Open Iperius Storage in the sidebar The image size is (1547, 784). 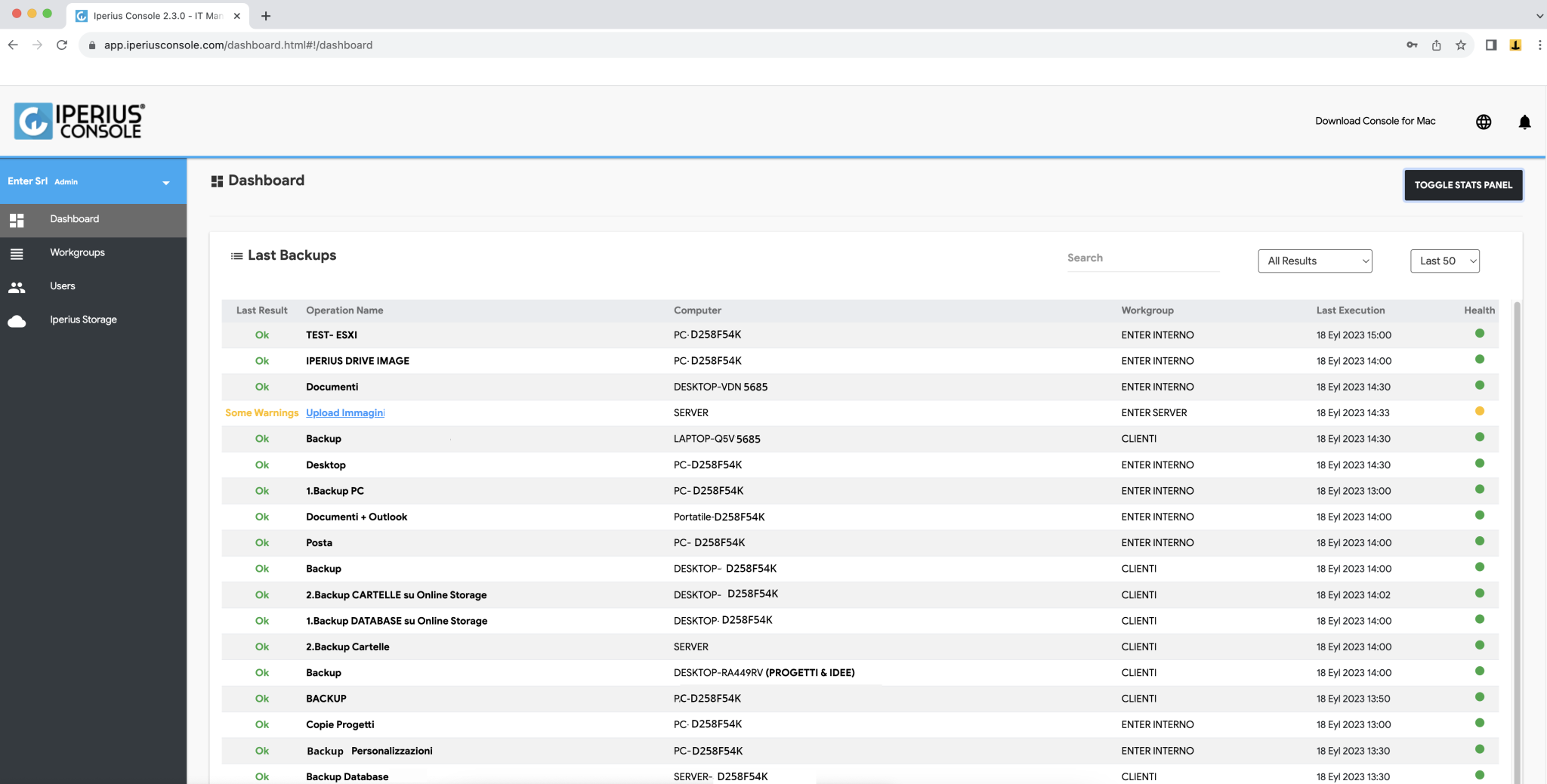[x=93, y=320]
